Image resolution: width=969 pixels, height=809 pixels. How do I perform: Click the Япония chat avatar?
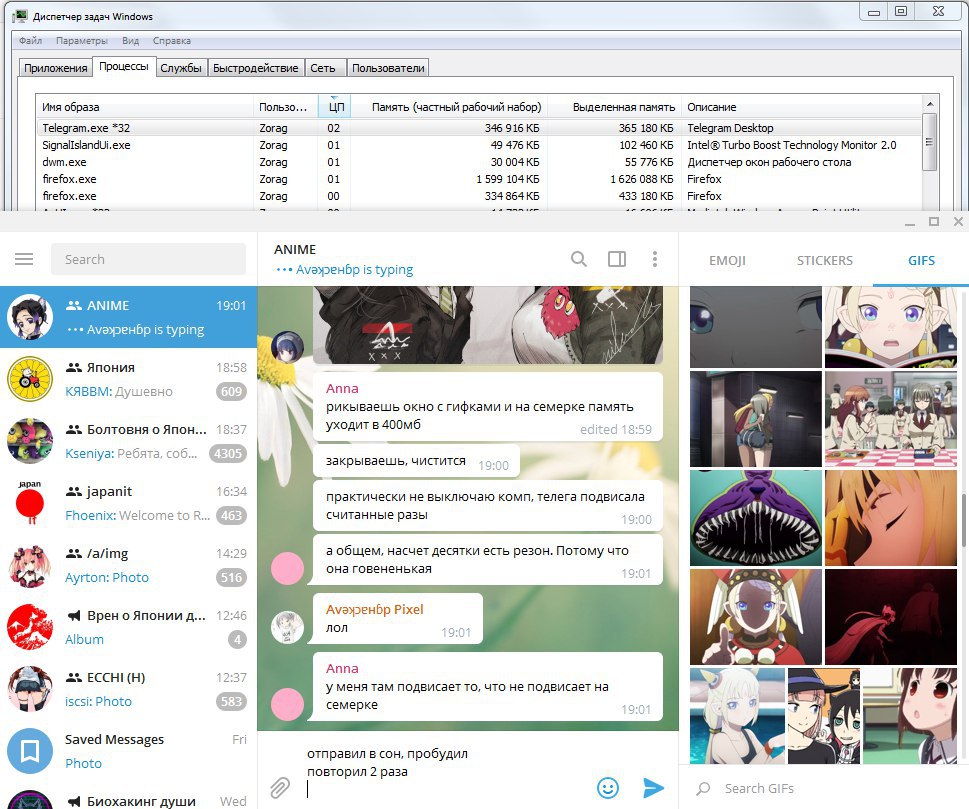point(30,379)
